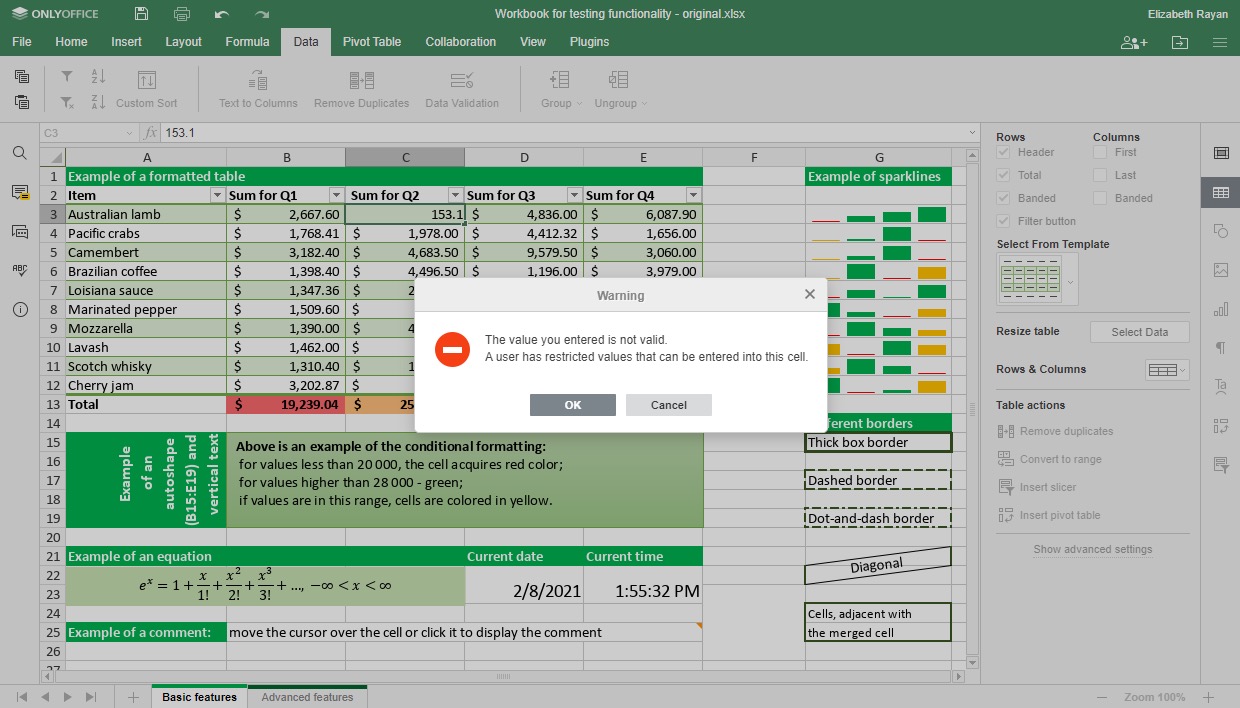Screen dimensions: 1240x708
Task: Click the formula bar input field
Action: pyautogui.click(x=563, y=133)
